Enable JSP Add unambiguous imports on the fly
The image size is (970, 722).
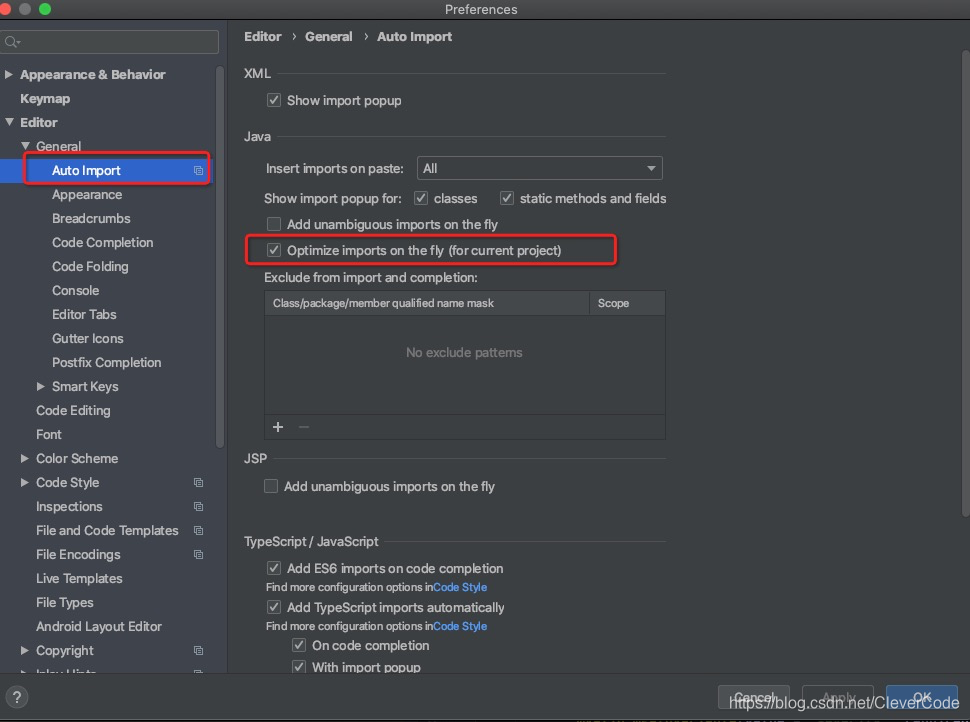[271, 486]
